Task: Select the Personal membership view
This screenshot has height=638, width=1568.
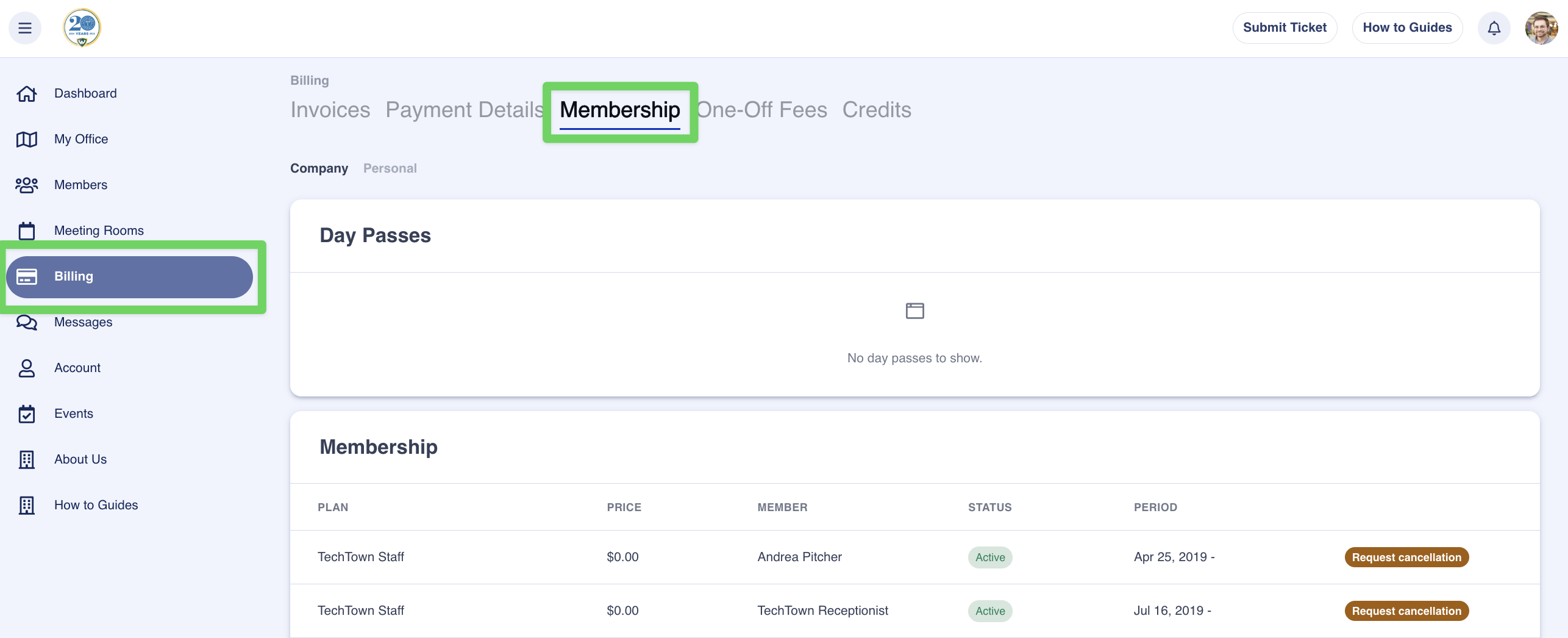Action: pos(390,168)
